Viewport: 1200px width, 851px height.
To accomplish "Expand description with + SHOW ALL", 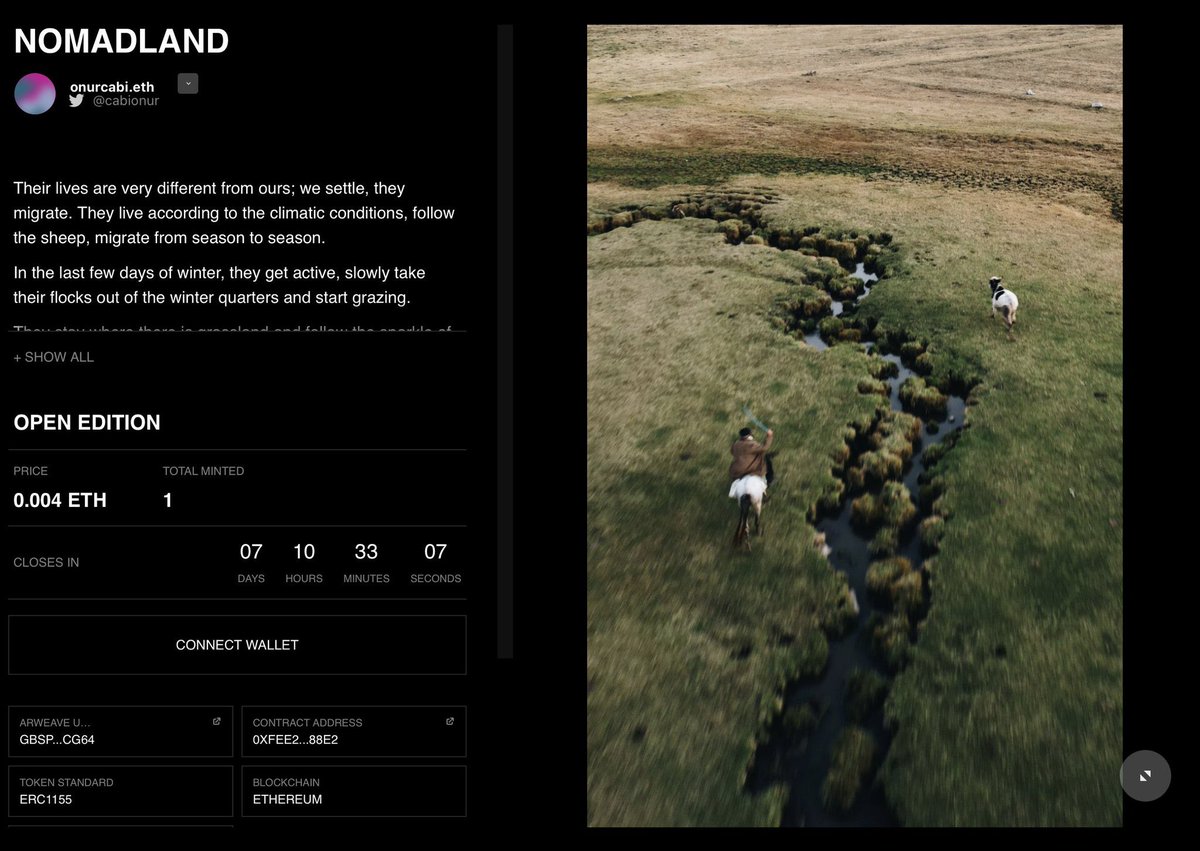I will (54, 357).
